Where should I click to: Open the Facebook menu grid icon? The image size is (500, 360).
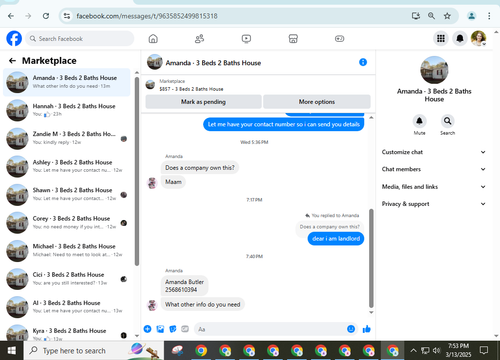coord(441,39)
